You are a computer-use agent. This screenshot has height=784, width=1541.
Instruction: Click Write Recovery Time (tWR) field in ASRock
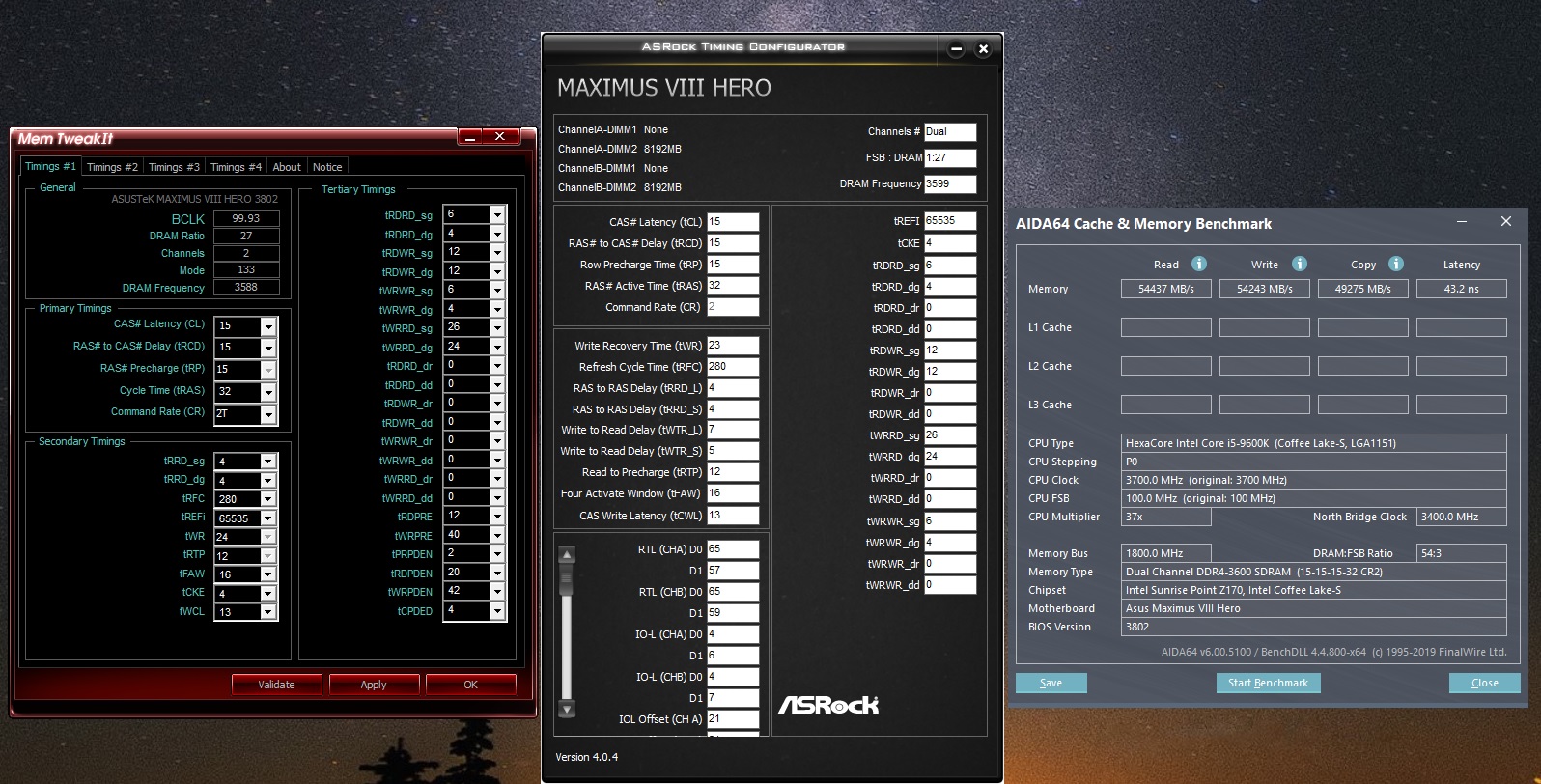click(x=733, y=346)
